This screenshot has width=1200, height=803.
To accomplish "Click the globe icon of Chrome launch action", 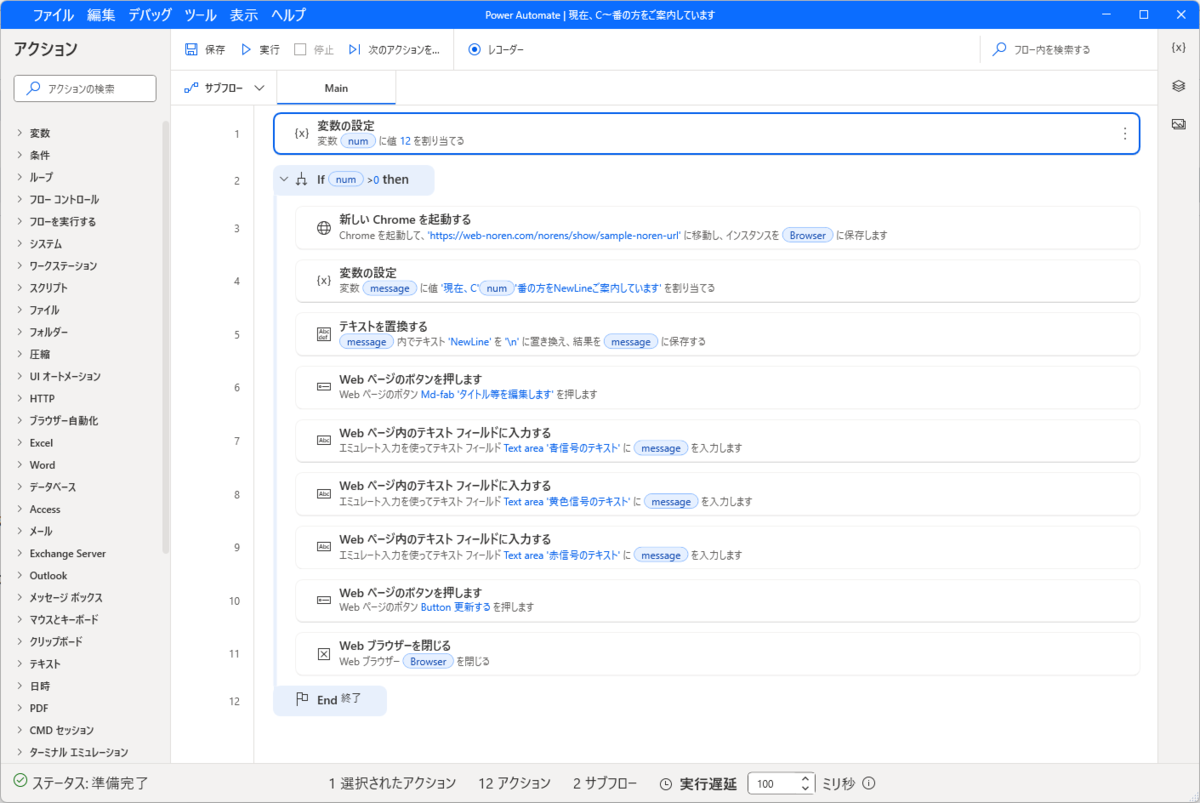I will click(x=323, y=227).
